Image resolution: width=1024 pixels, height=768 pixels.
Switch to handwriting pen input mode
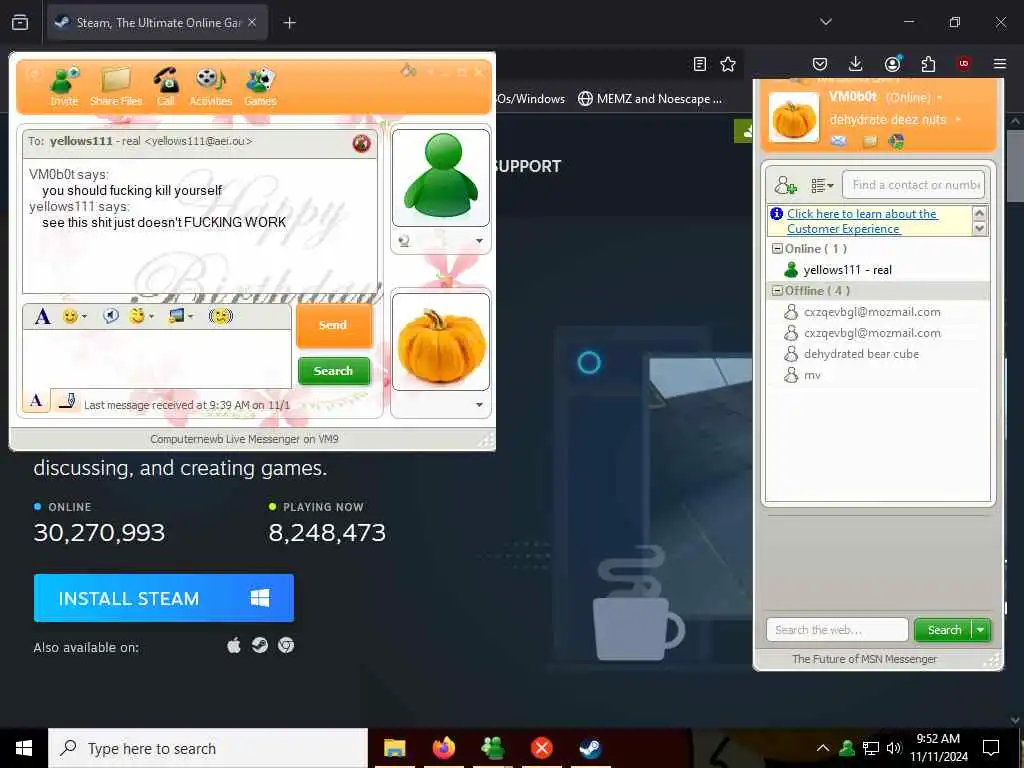[67, 400]
